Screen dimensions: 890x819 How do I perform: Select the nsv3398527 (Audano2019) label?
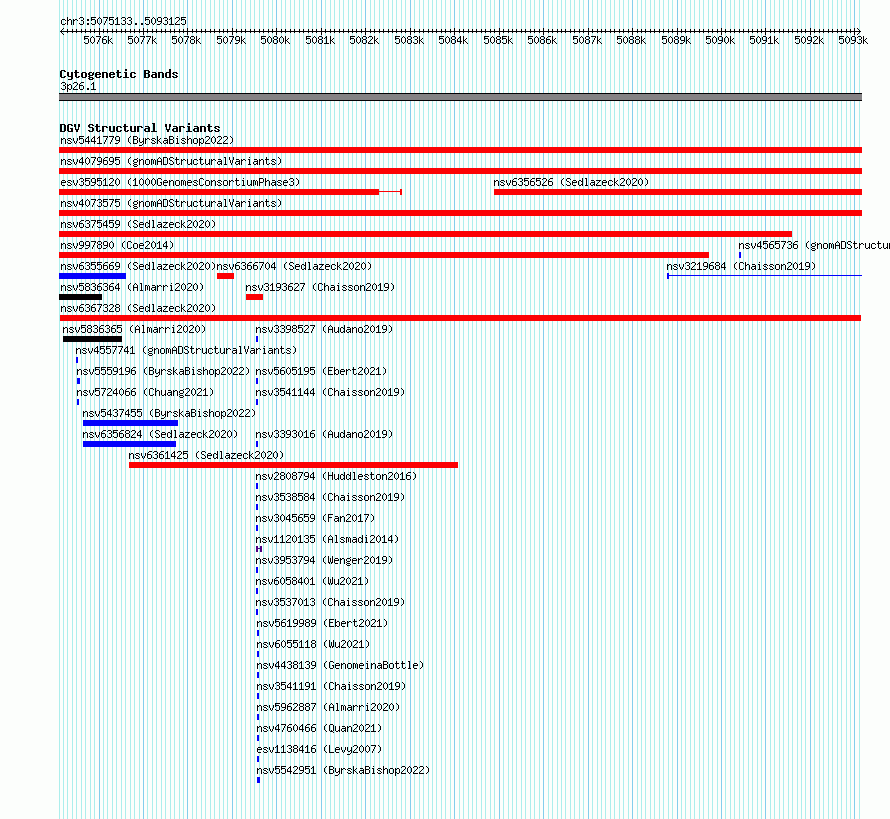pos(324,329)
